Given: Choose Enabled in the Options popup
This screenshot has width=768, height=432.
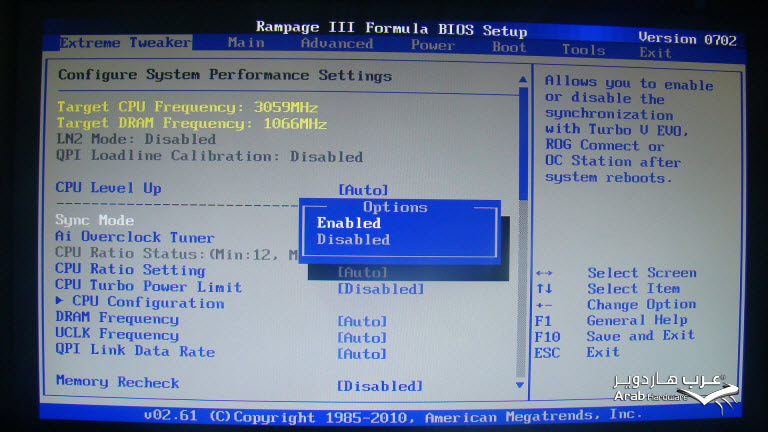Looking at the screenshot, I should click(349, 223).
